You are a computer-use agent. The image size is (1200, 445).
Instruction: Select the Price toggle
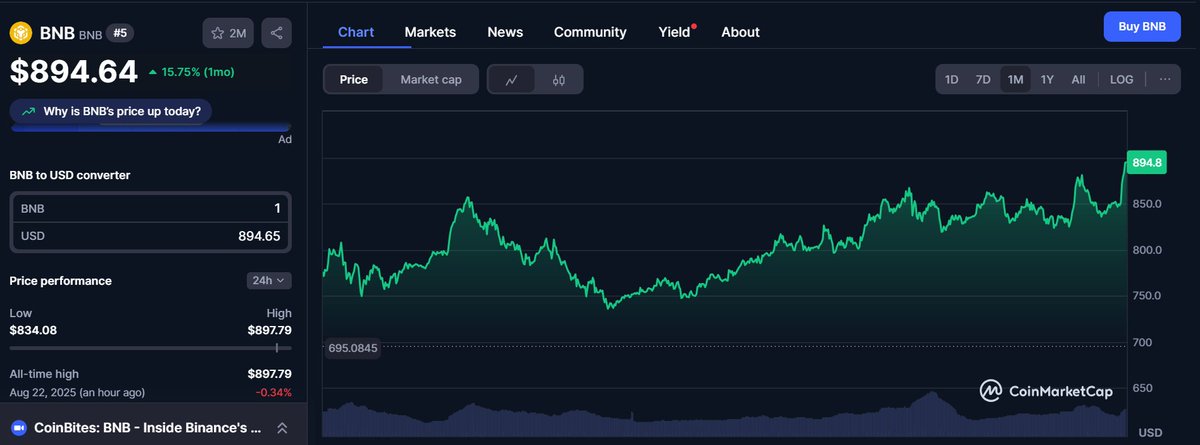point(353,79)
